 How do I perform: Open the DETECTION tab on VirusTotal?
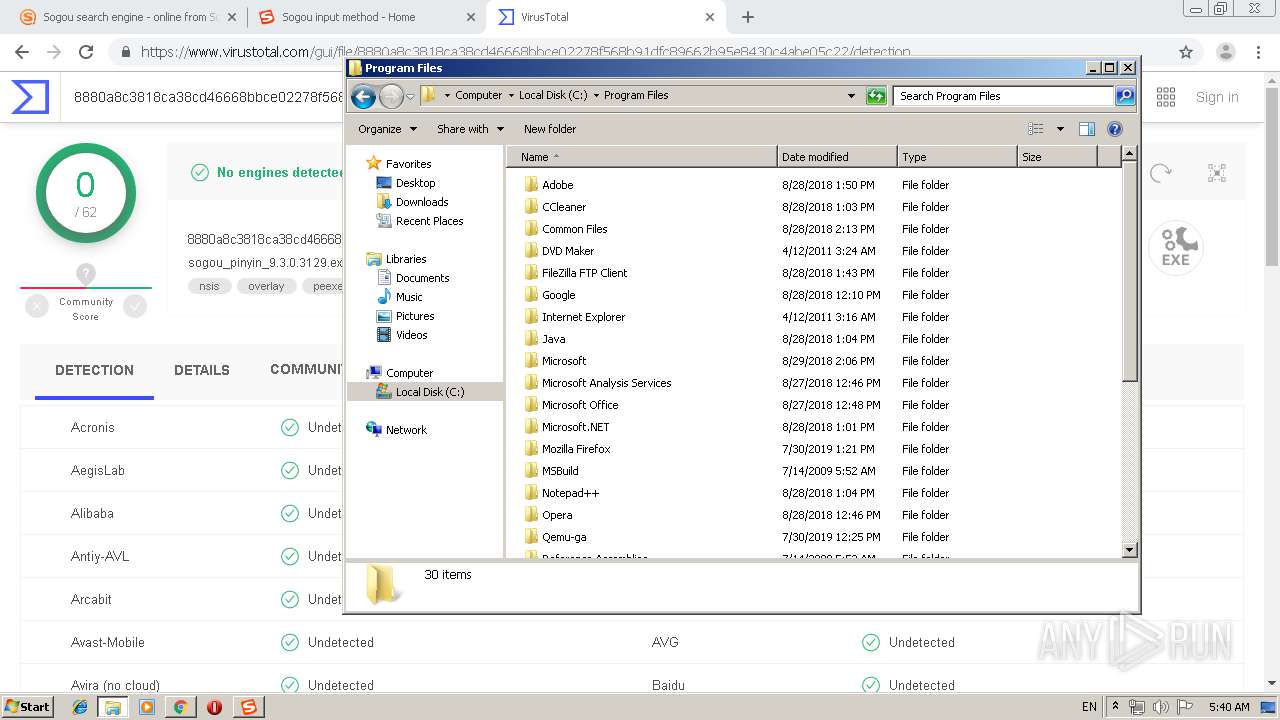tap(94, 370)
